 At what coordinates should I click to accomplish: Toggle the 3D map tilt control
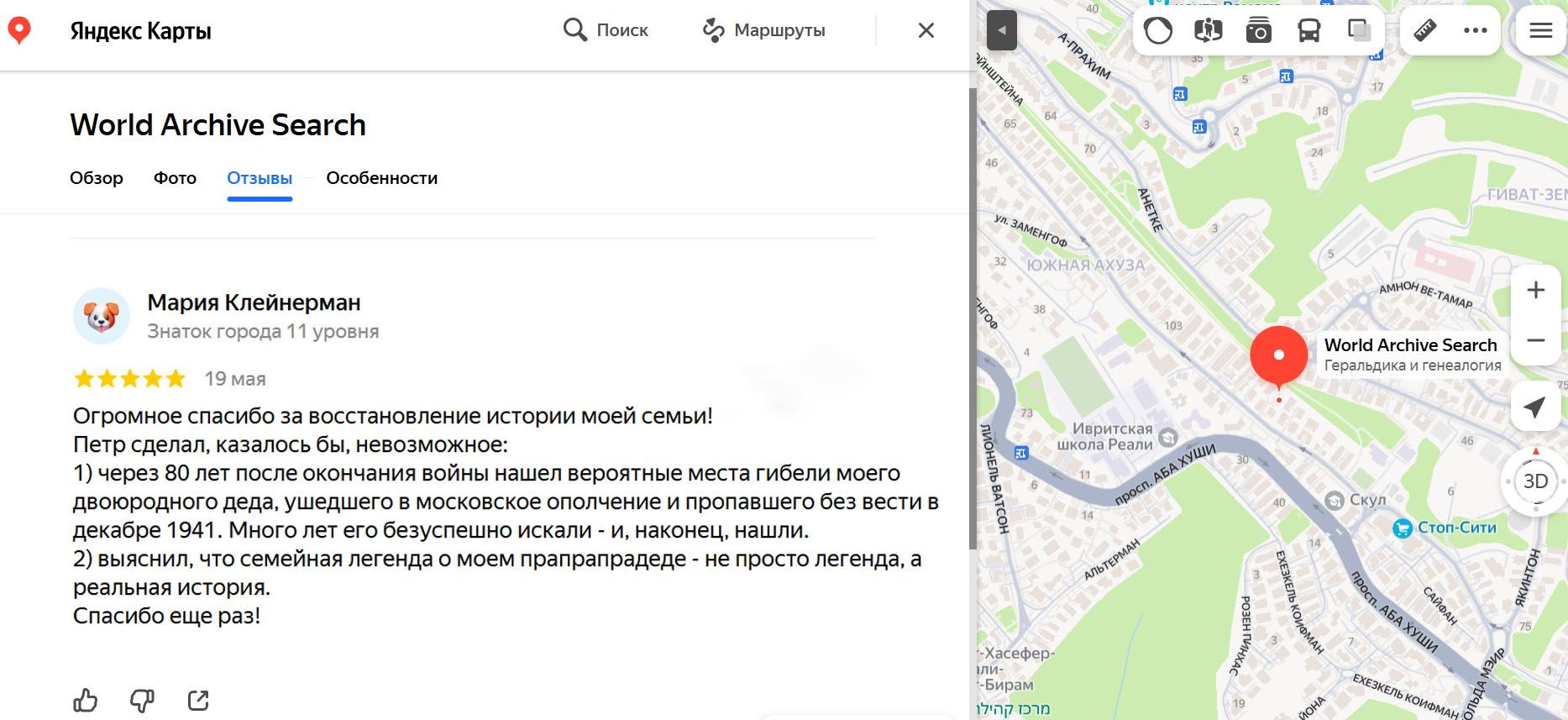coord(1535,481)
